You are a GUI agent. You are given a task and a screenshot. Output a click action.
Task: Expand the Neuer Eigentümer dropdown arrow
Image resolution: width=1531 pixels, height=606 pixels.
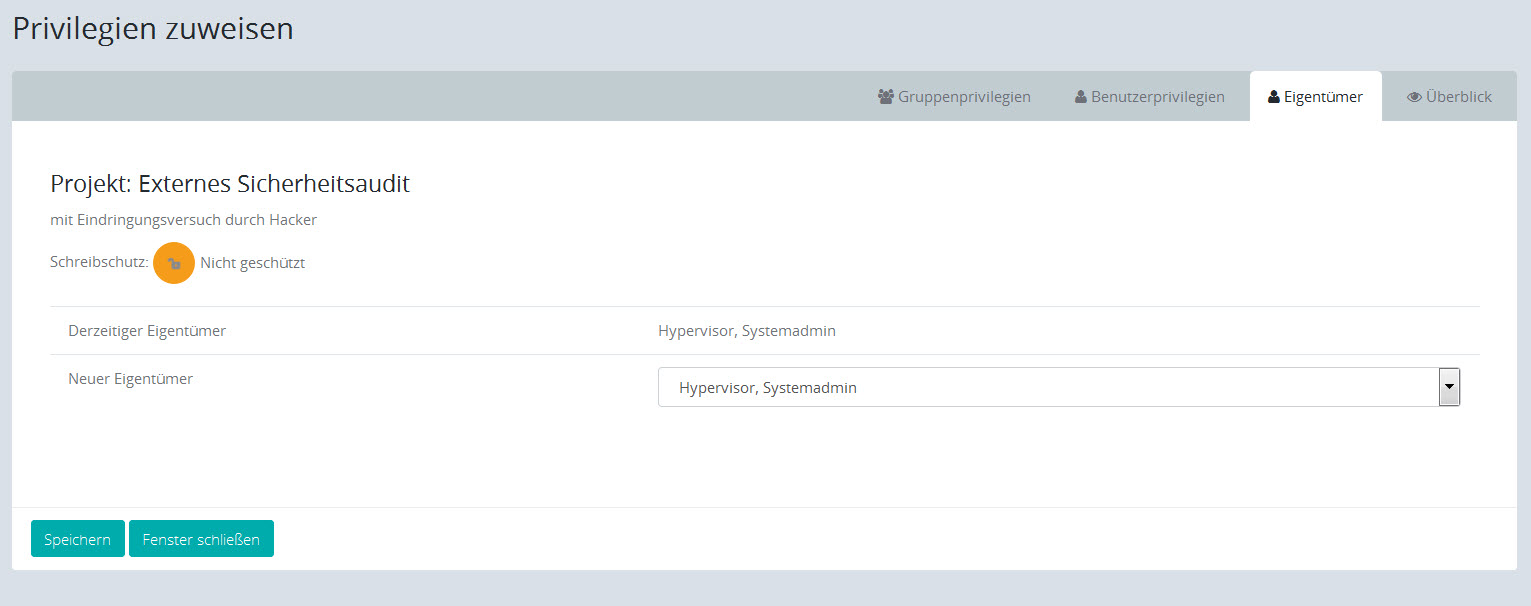click(1448, 387)
